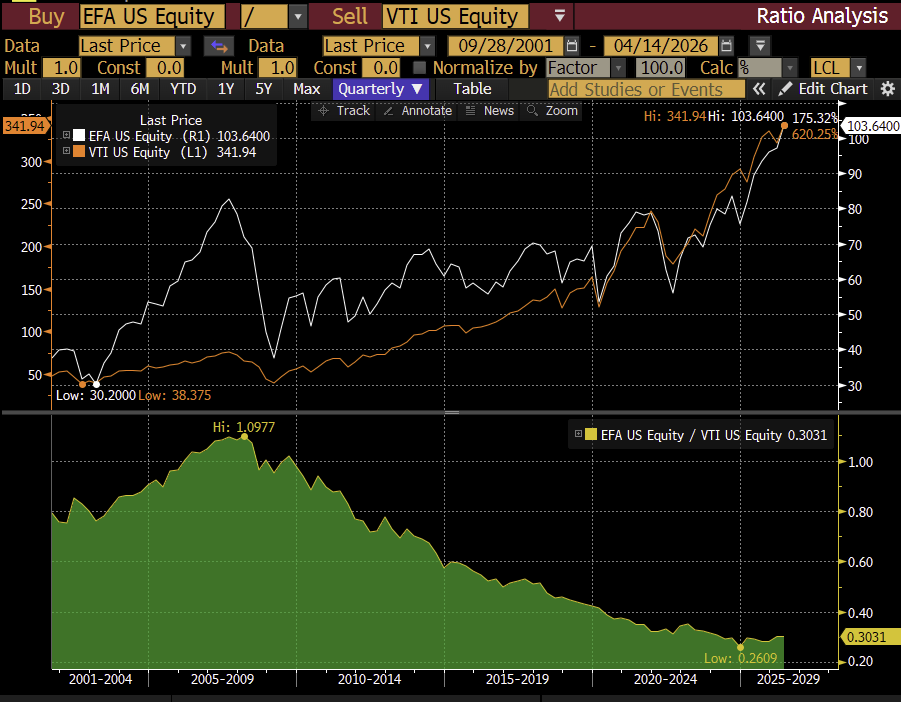Click the end date 04/14/2026 field
The height and width of the screenshot is (702, 901).
tap(660, 46)
